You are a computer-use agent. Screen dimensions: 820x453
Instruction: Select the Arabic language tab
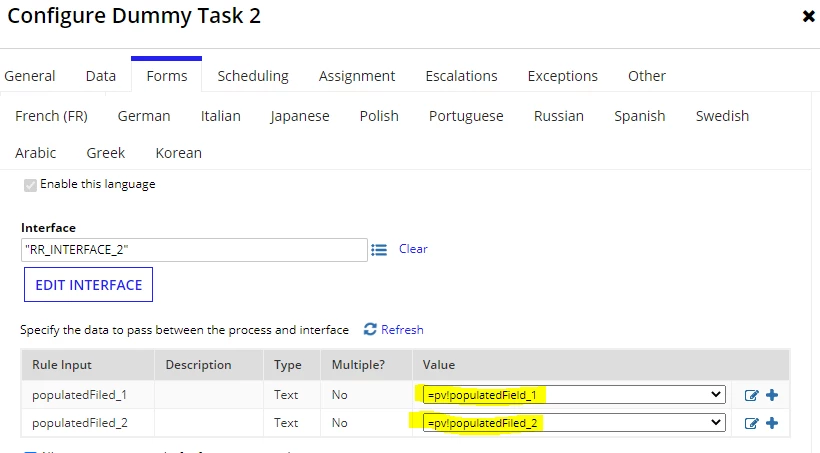click(36, 153)
